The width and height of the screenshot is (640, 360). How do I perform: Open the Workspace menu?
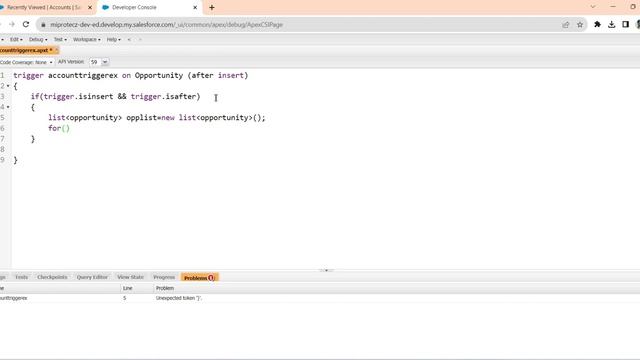[x=87, y=40]
